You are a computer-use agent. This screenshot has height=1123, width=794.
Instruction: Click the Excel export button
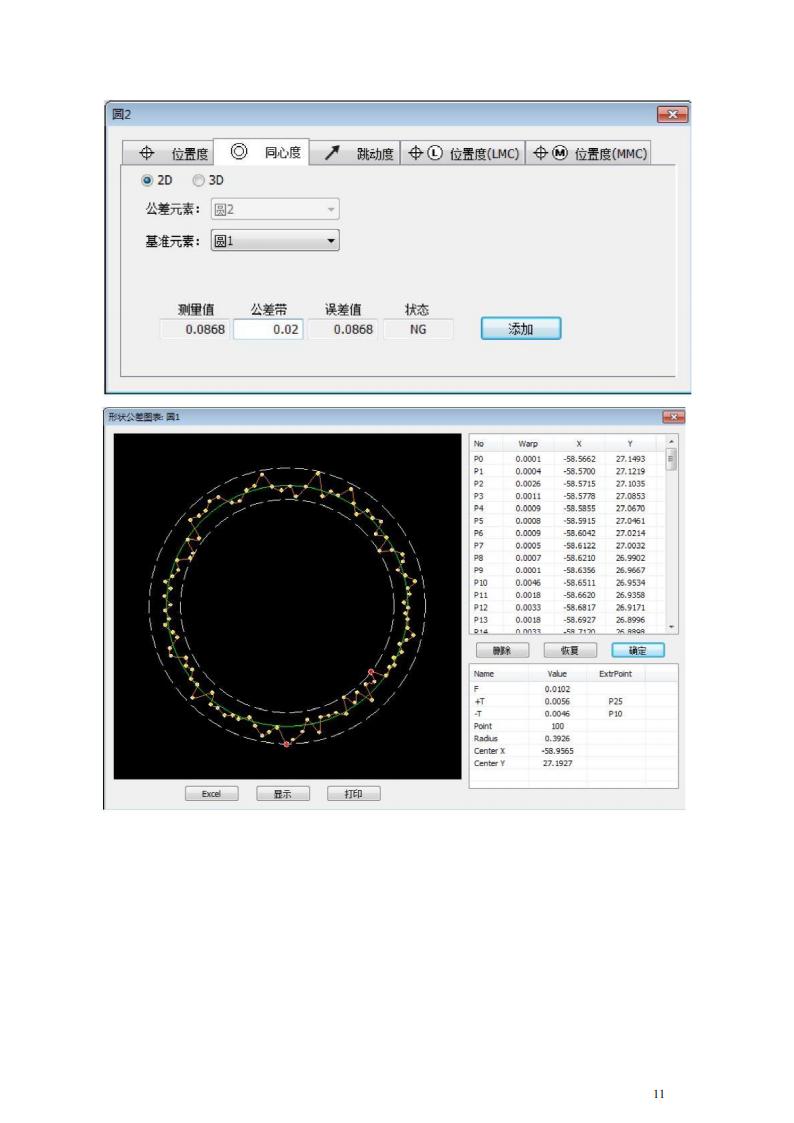pyautogui.click(x=211, y=793)
